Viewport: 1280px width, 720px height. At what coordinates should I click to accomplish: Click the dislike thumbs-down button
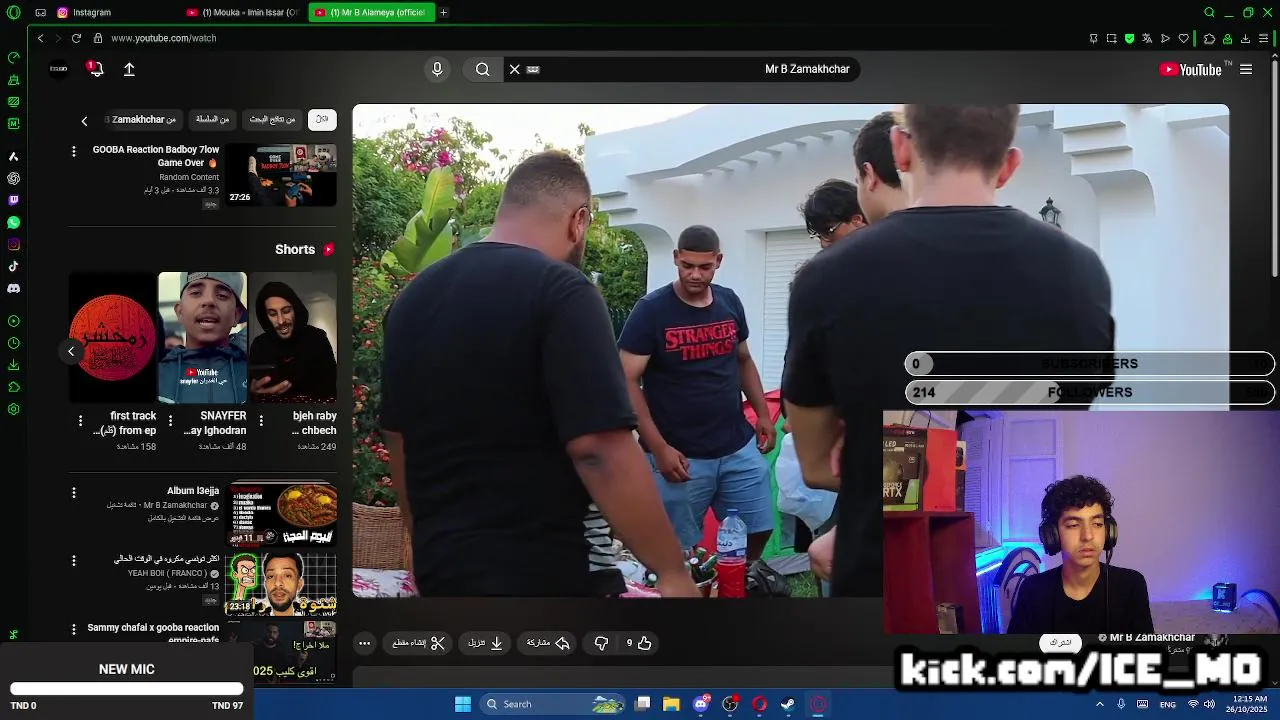click(601, 643)
